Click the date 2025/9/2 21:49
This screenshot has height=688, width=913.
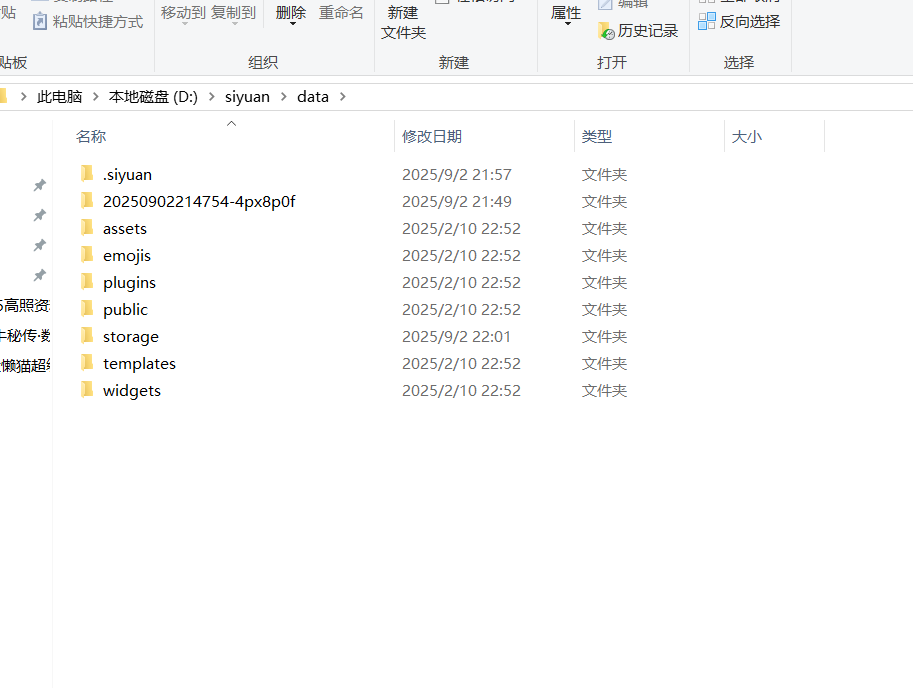(456, 201)
